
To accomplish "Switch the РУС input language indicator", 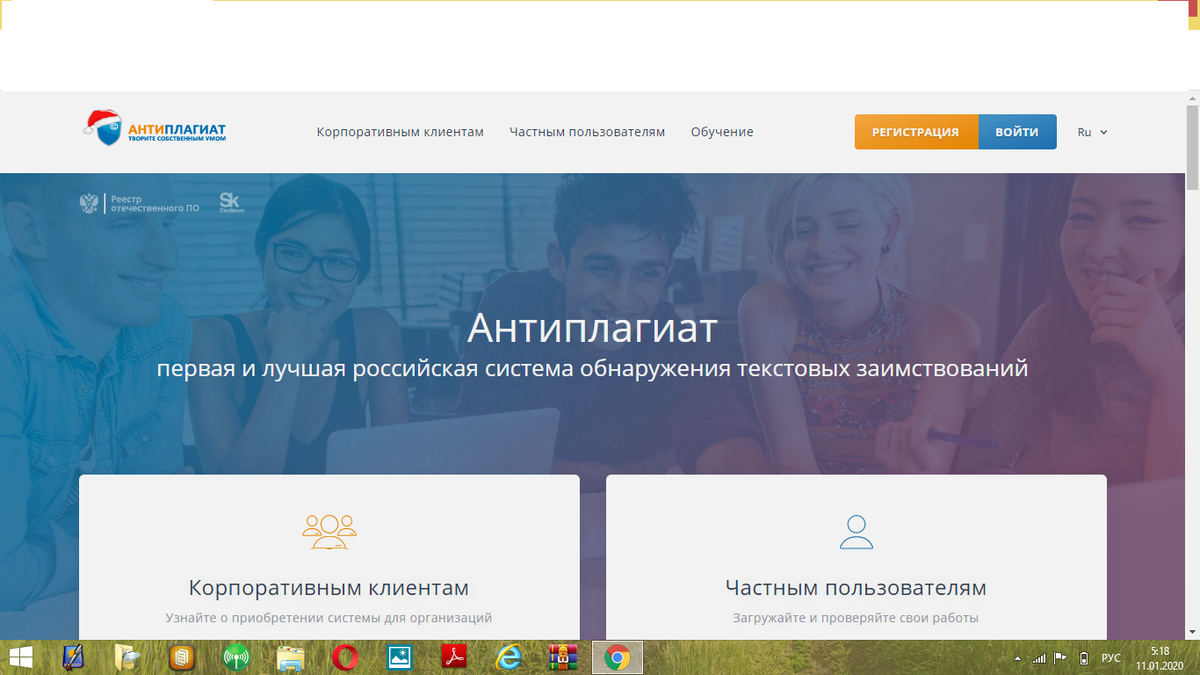I will pos(1110,658).
